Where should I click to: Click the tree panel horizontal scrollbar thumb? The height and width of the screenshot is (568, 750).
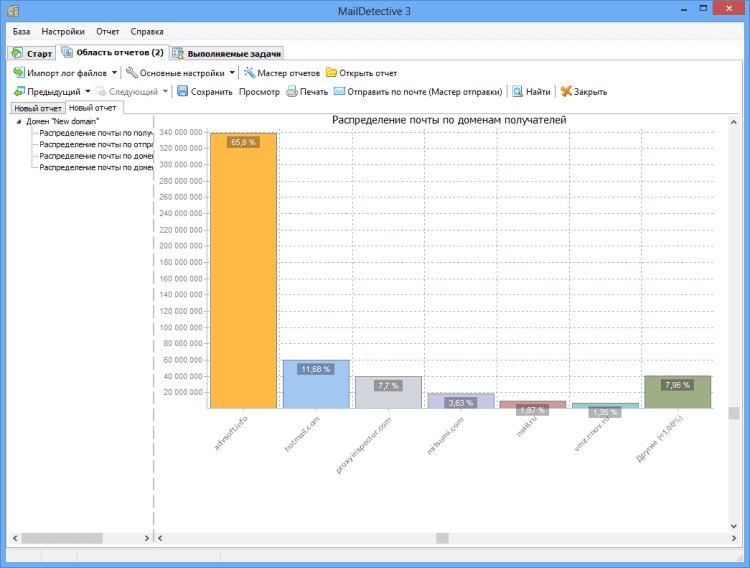[62, 538]
